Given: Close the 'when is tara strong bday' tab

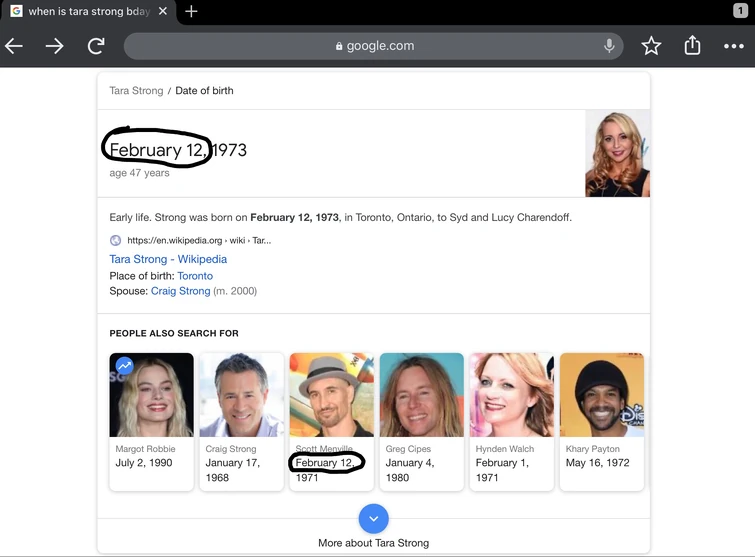Looking at the screenshot, I should point(163,11).
